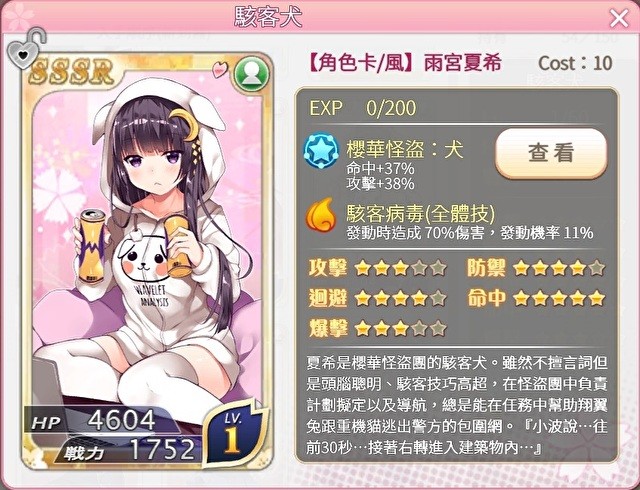Click the 爆擊 star rating row

(x=378, y=328)
